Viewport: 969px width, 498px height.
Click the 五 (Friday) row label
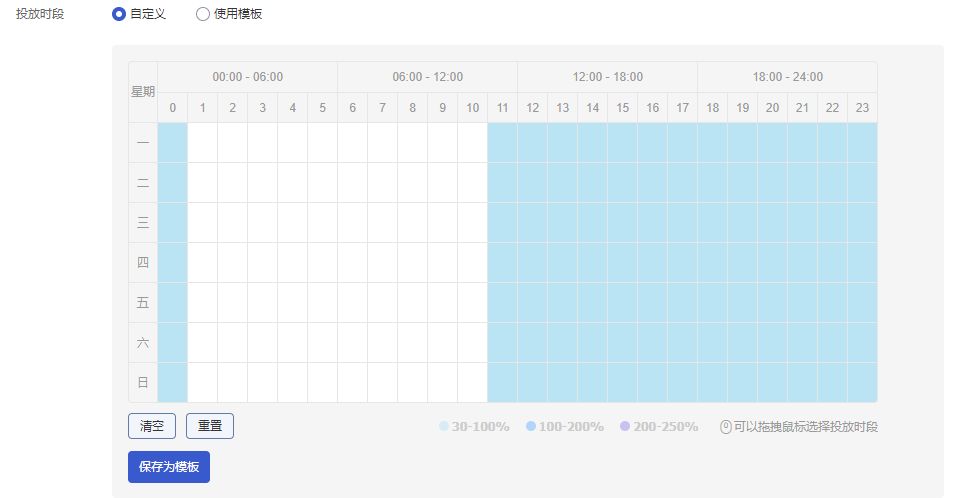point(143,302)
